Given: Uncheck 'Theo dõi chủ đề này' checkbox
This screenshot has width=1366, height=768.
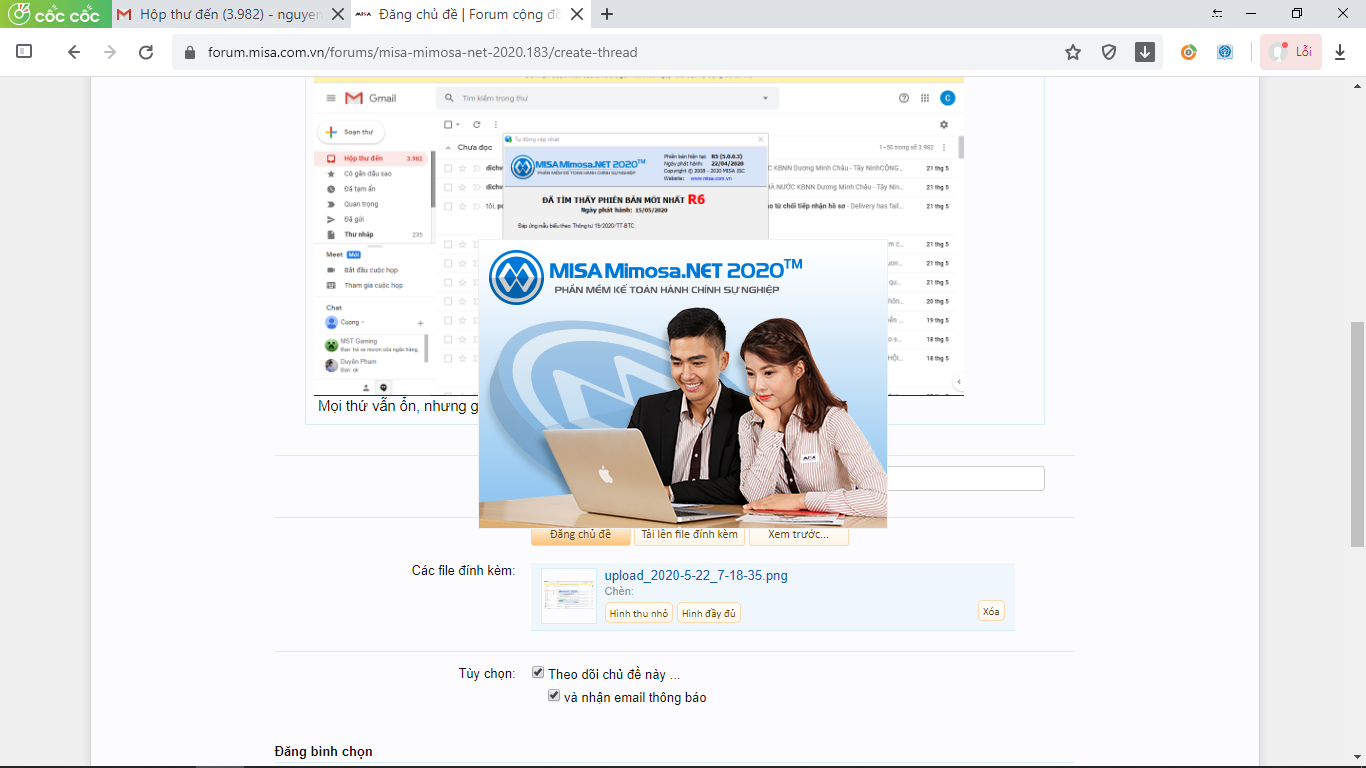Looking at the screenshot, I should click(x=538, y=673).
